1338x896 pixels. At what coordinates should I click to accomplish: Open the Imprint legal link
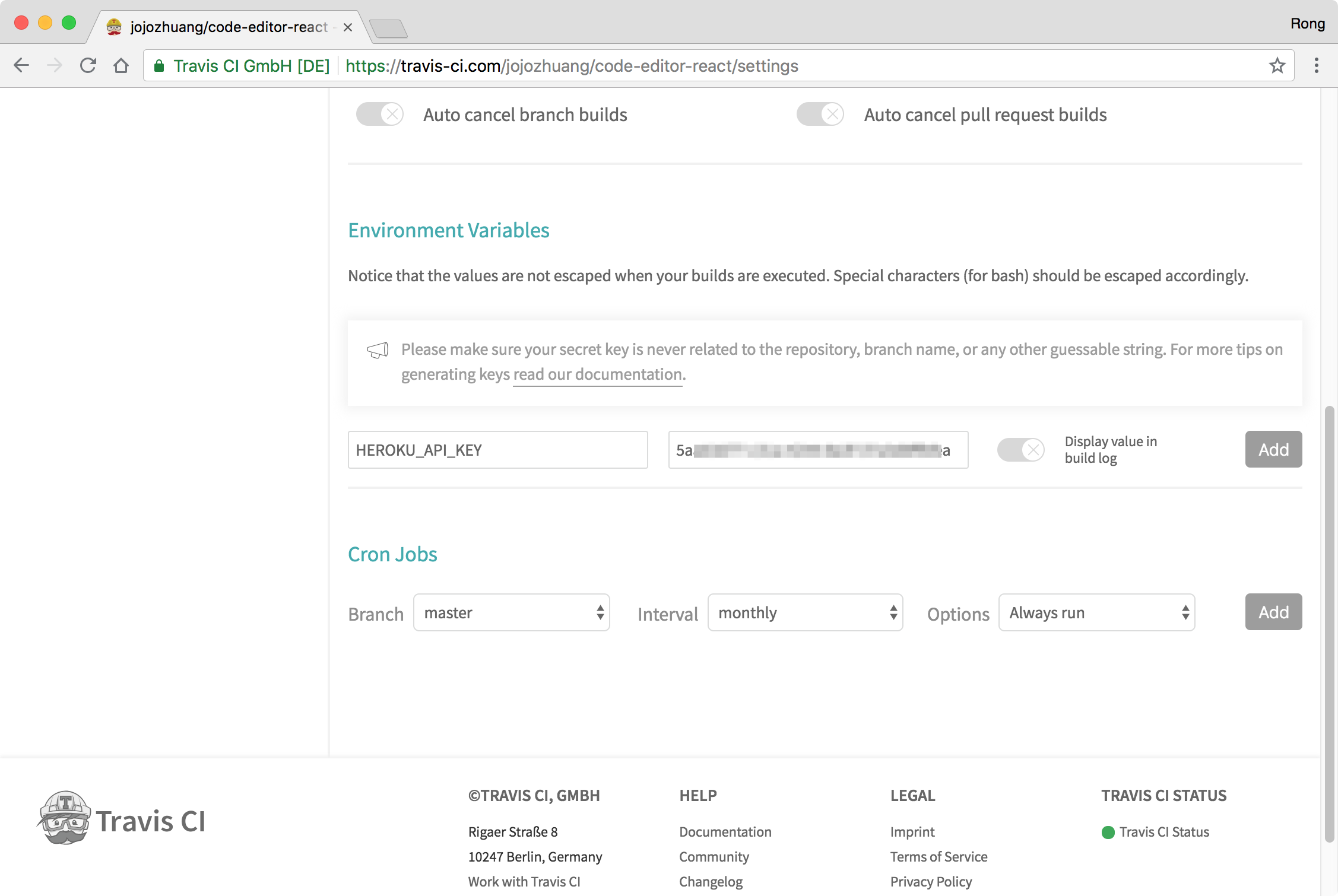(x=912, y=832)
